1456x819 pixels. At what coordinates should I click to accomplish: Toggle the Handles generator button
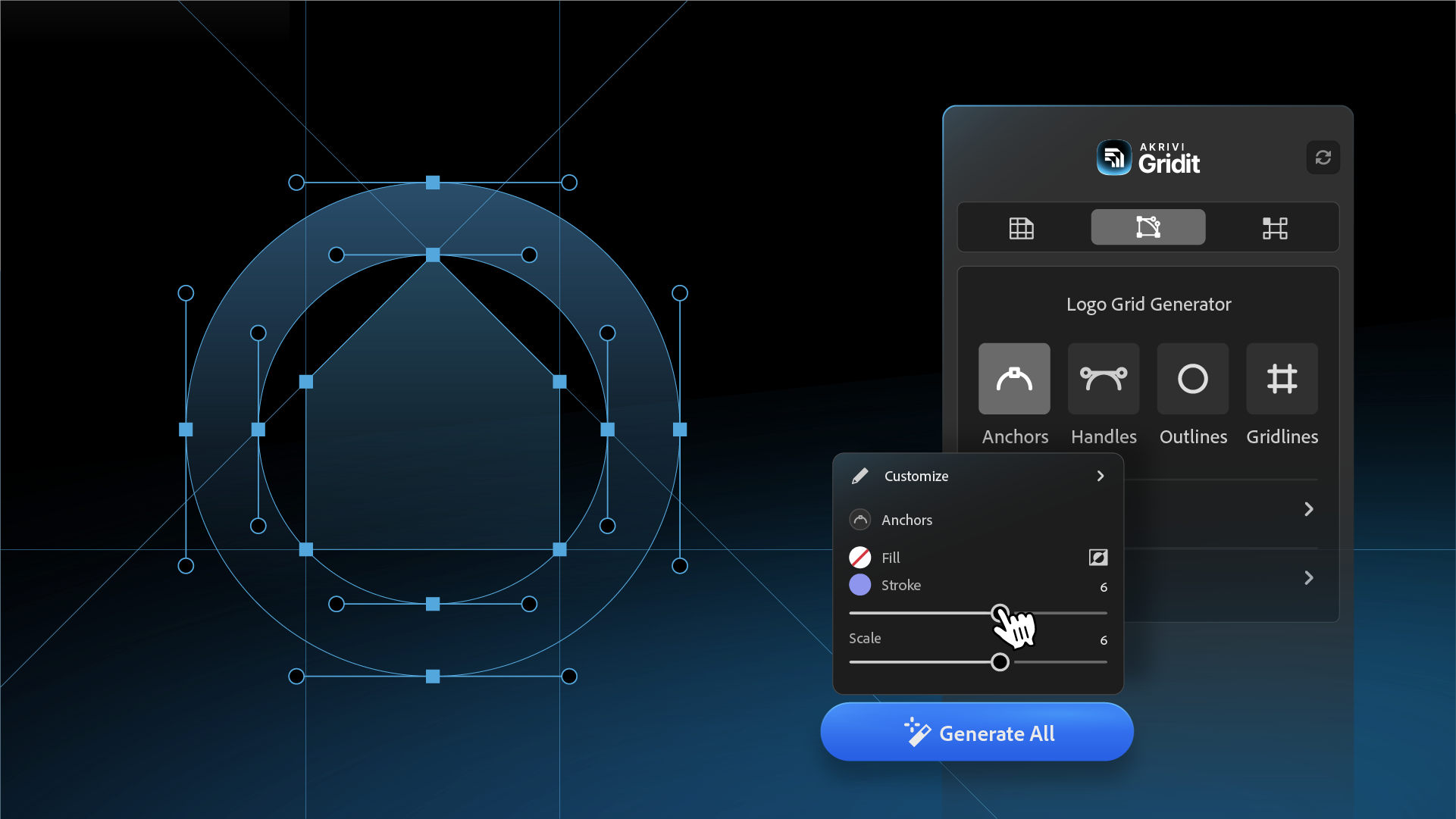(x=1103, y=379)
